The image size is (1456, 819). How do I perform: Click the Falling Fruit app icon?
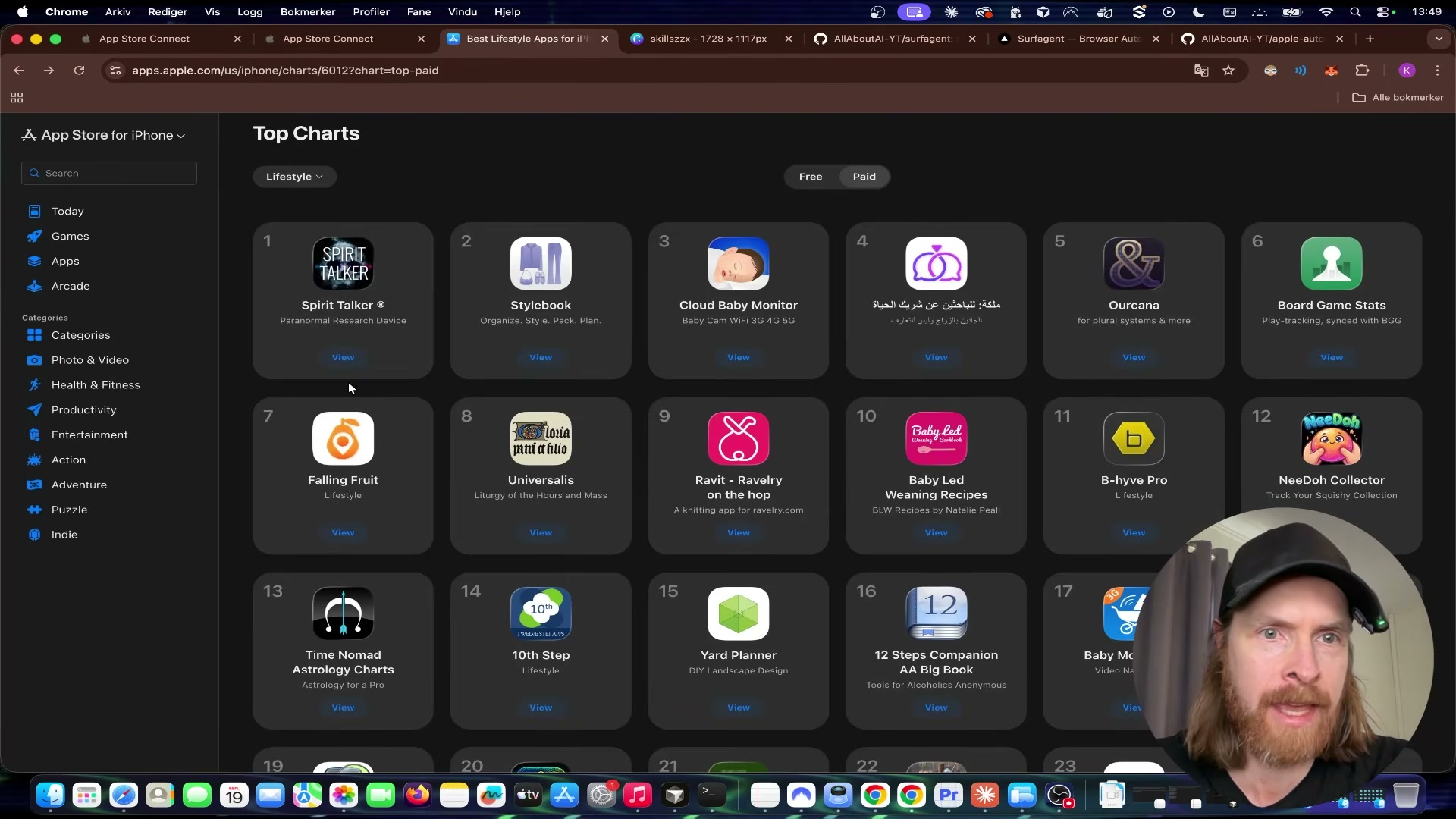343,438
